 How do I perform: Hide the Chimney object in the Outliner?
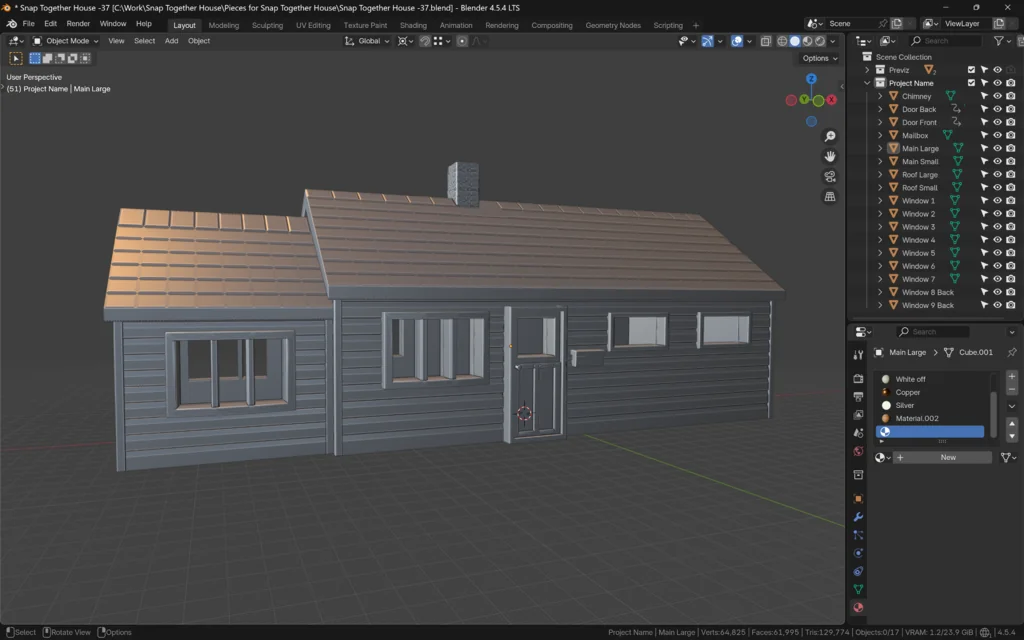(x=997, y=96)
